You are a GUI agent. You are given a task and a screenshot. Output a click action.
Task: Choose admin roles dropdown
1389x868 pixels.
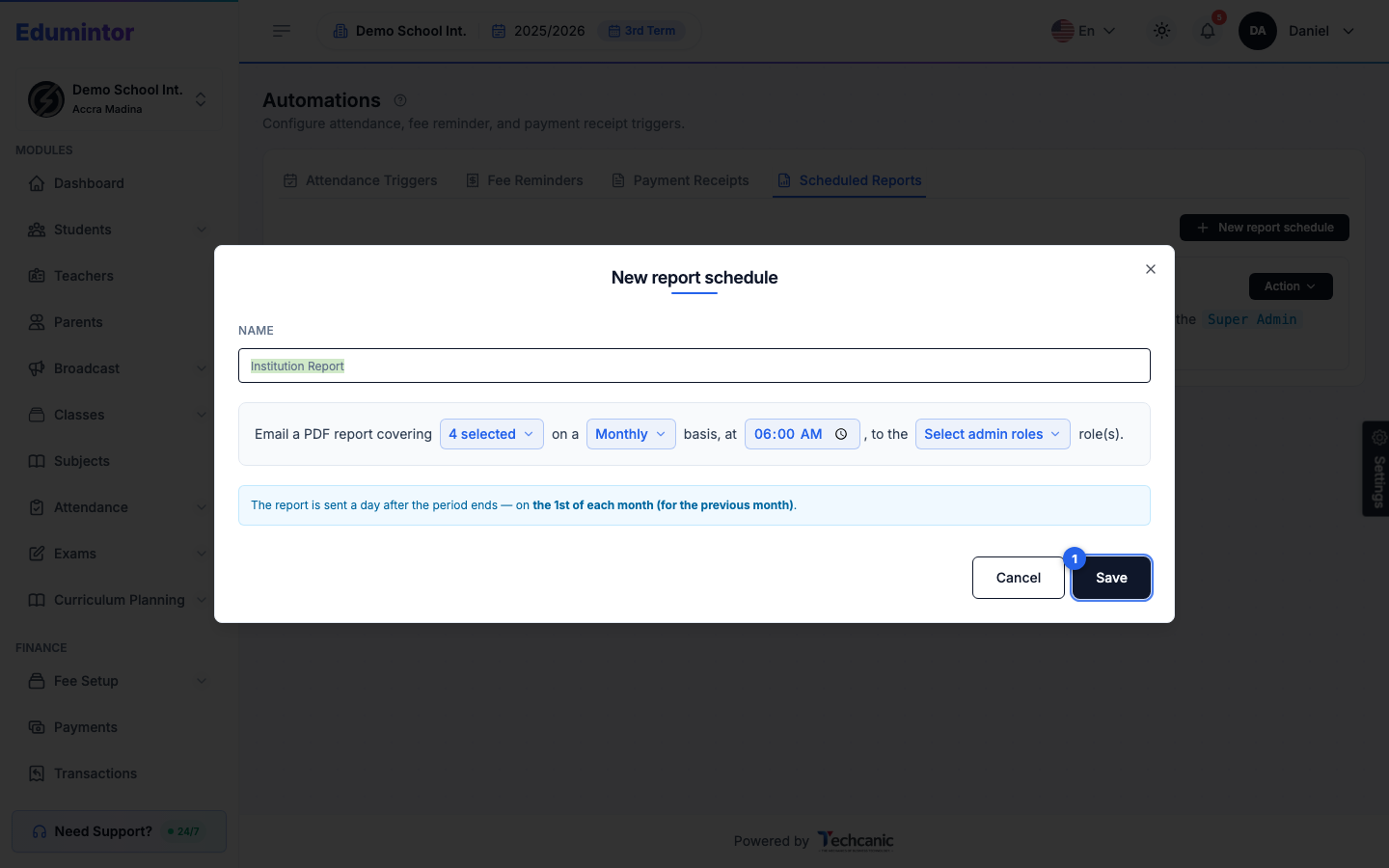(x=993, y=434)
